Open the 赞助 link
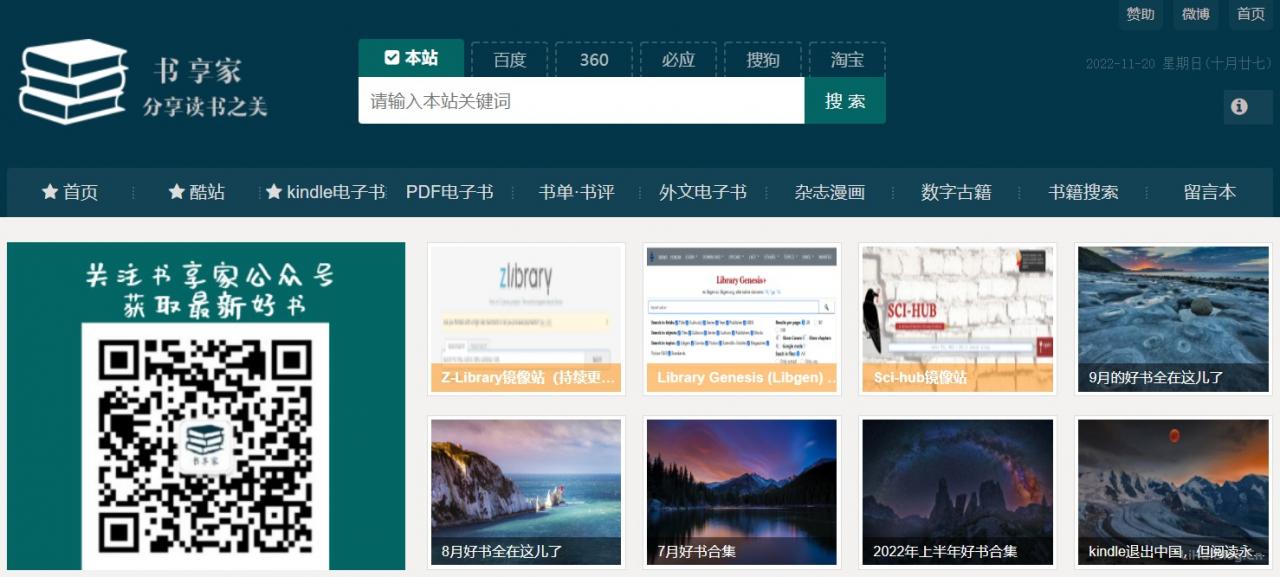 click(x=1141, y=14)
